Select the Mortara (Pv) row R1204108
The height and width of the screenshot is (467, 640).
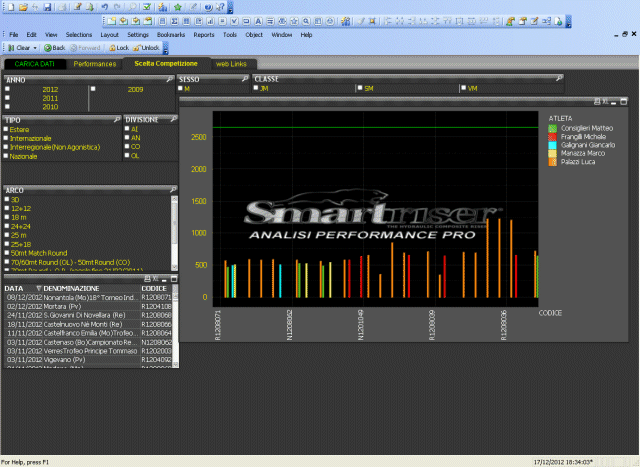(89, 306)
